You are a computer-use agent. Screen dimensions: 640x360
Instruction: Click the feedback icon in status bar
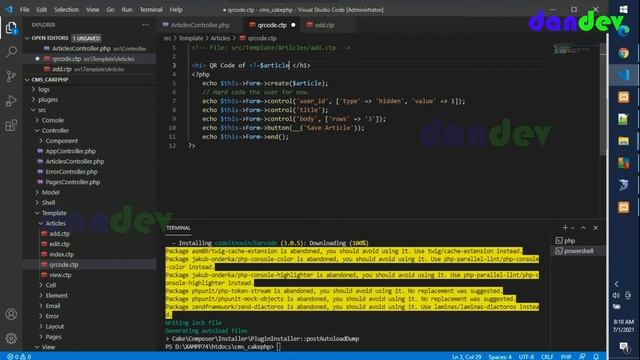[582, 357]
